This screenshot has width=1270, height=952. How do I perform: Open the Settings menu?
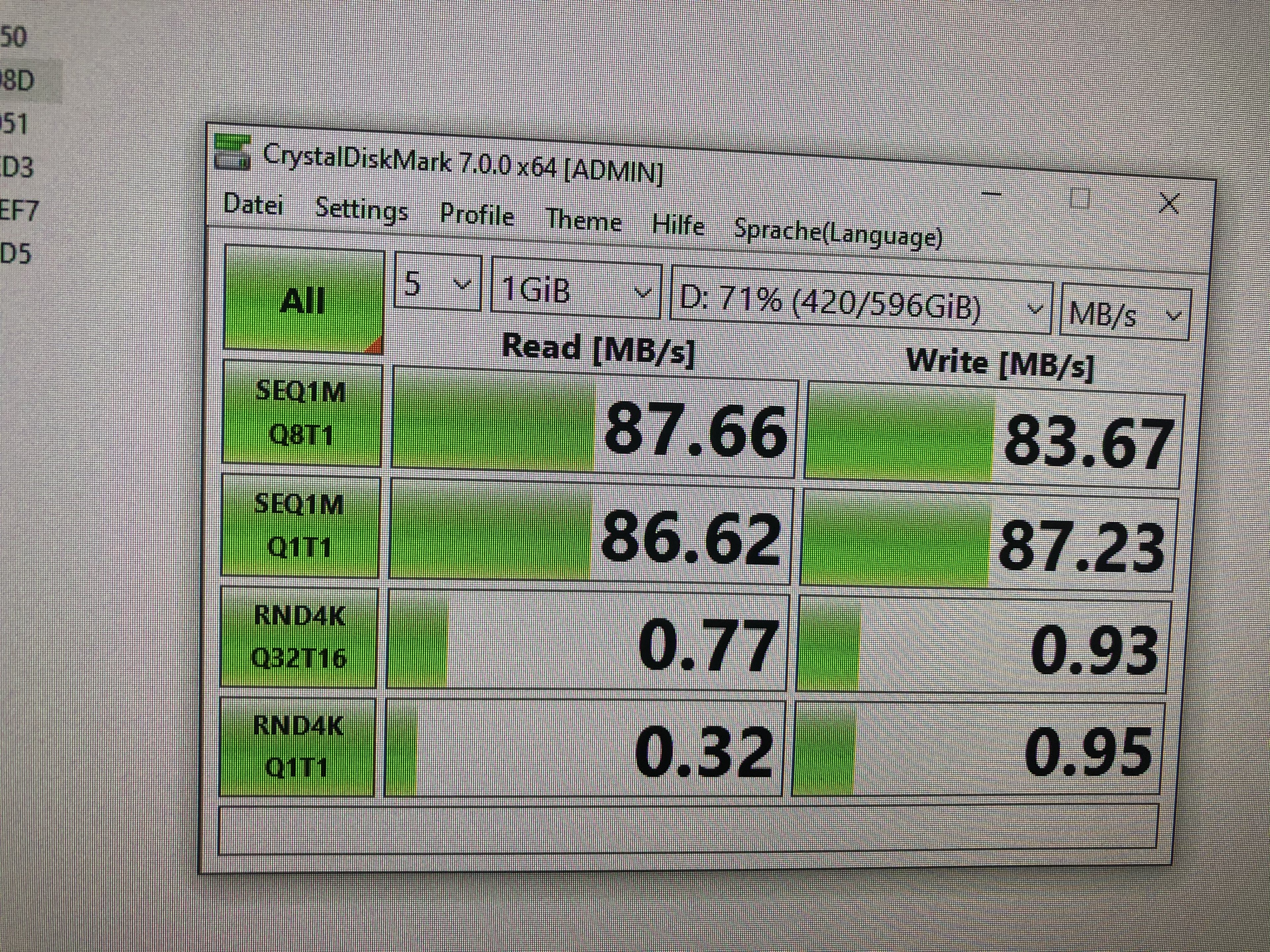click(362, 210)
